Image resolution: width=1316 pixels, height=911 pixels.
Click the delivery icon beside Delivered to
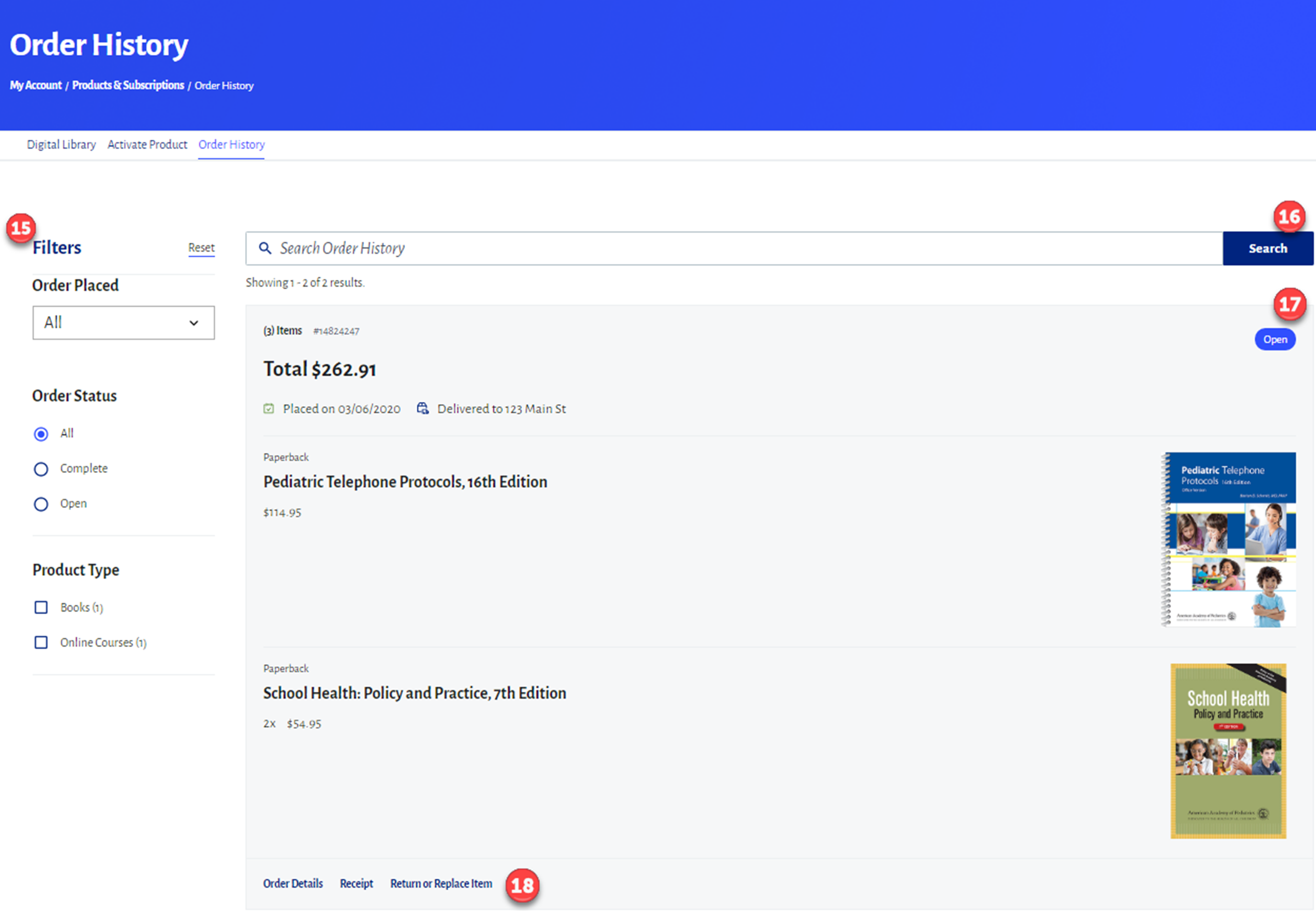pos(422,409)
